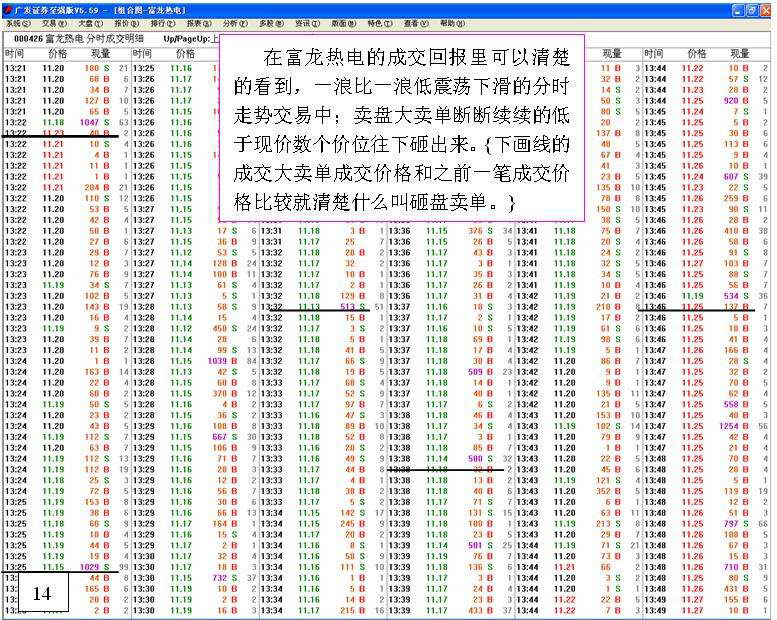Select the 13:36 trade with volume 376 S
This screenshot has width=777, height=620.
tap(450, 231)
